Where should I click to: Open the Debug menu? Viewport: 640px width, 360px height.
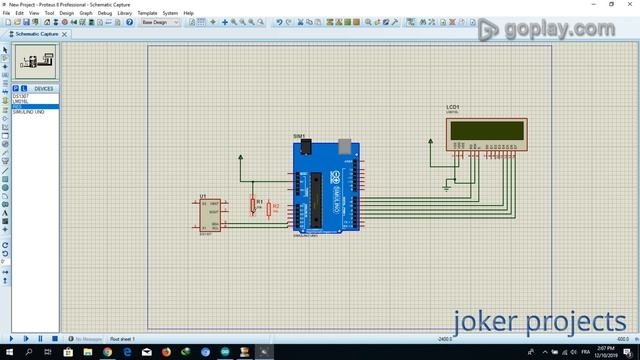[105, 13]
